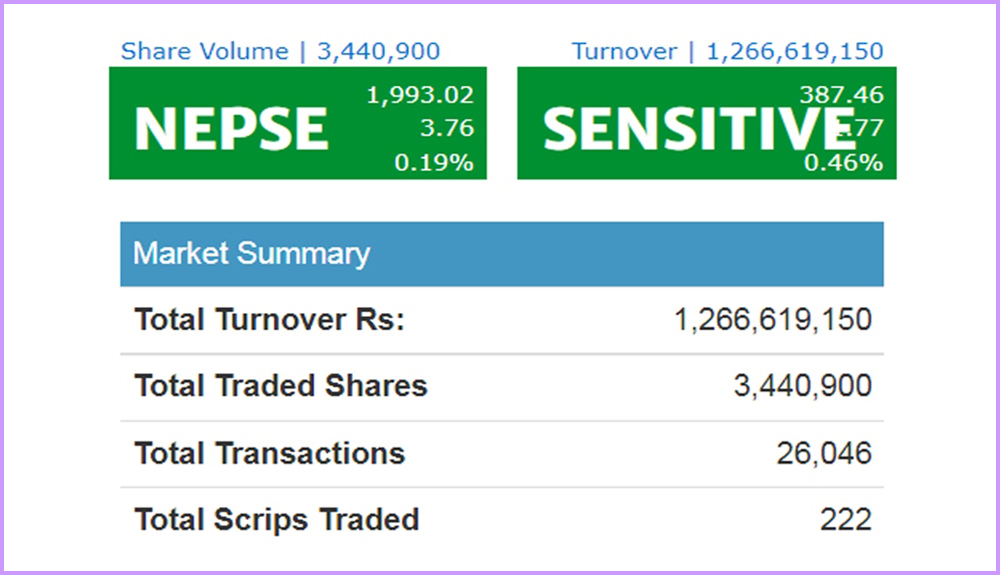This screenshot has width=1000, height=575.
Task: Click the SENSITIVE percent change 0.46%
Action: pos(843,162)
